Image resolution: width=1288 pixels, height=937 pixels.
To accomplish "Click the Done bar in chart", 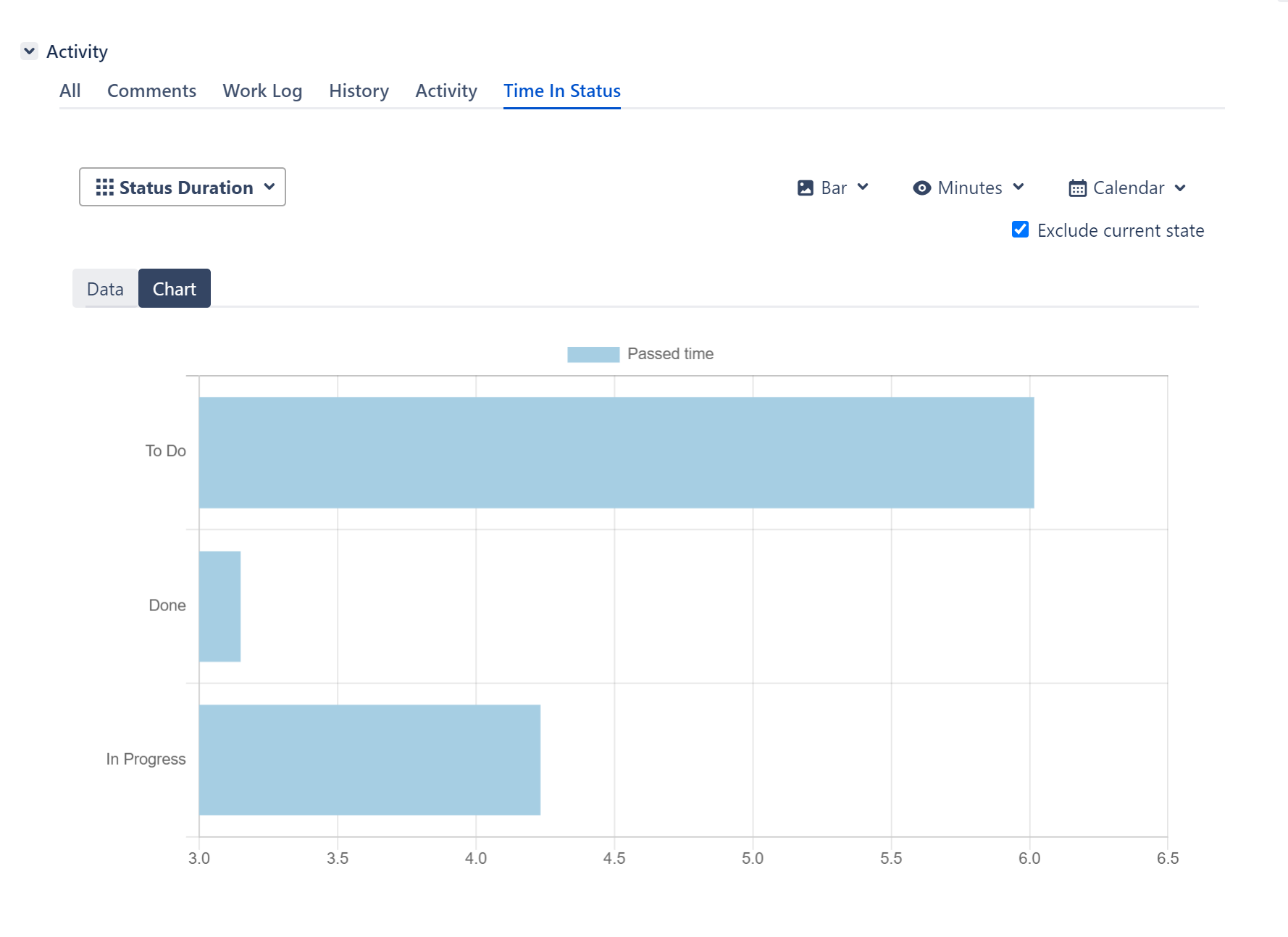I will (219, 606).
